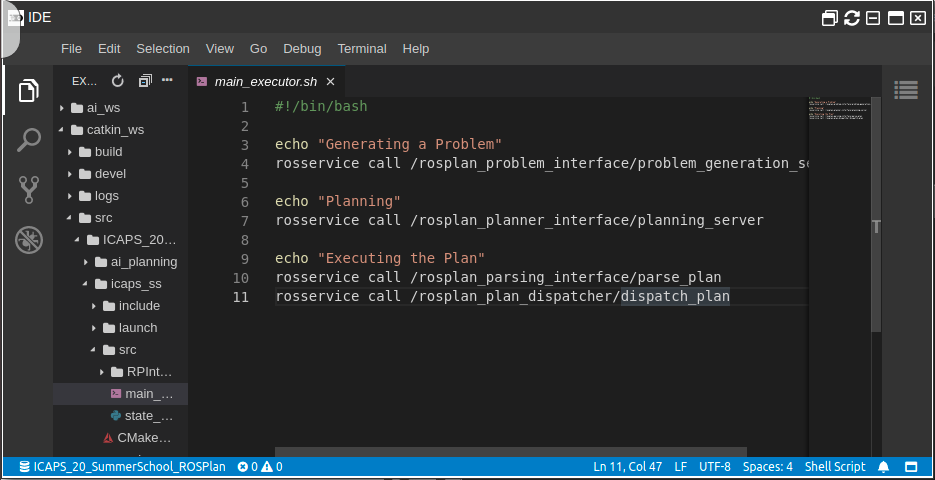
Task: Open the Search view icon
Action: pos(28,140)
